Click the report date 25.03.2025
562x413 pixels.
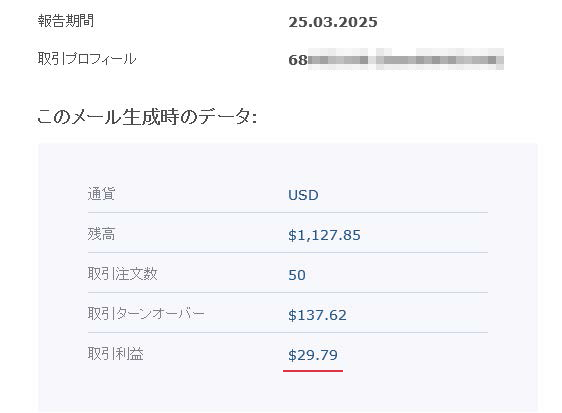click(x=333, y=22)
